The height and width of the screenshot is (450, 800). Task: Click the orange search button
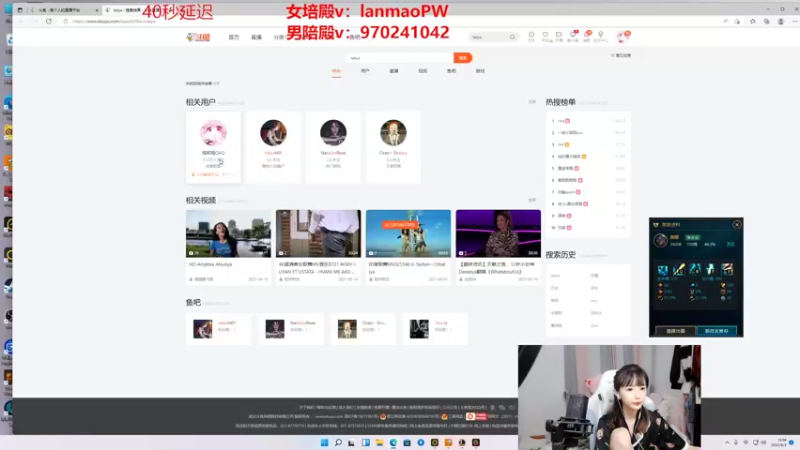click(x=463, y=58)
